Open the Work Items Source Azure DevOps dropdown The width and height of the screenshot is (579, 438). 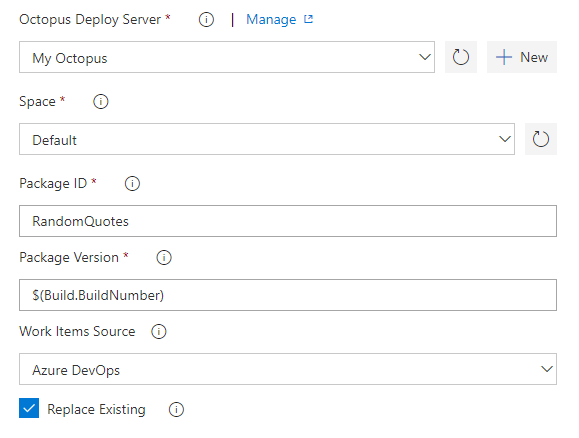click(x=288, y=369)
